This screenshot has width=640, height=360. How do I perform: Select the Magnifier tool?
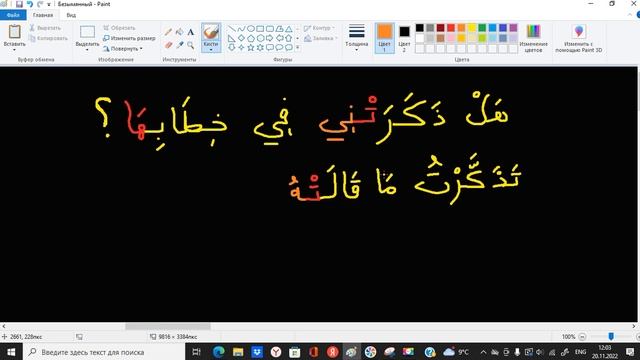pos(191,45)
